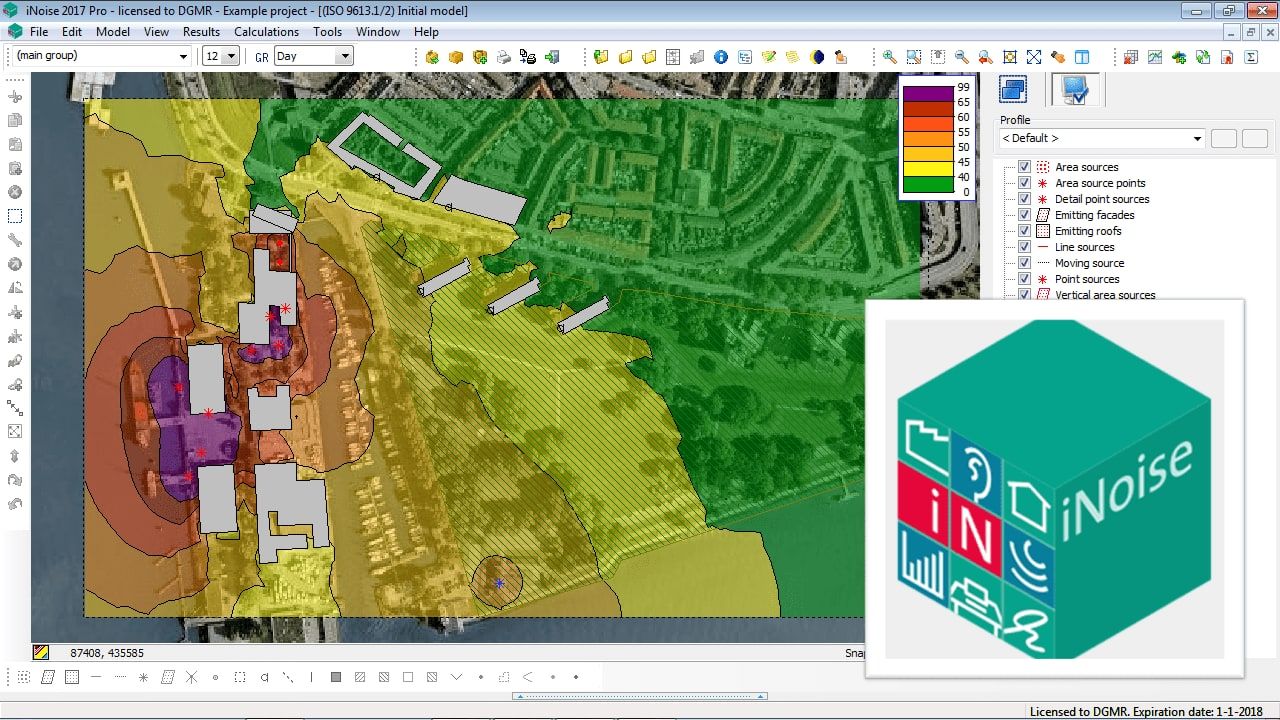The height and width of the screenshot is (720, 1280).
Task: Open the Window menu
Action: (378, 32)
